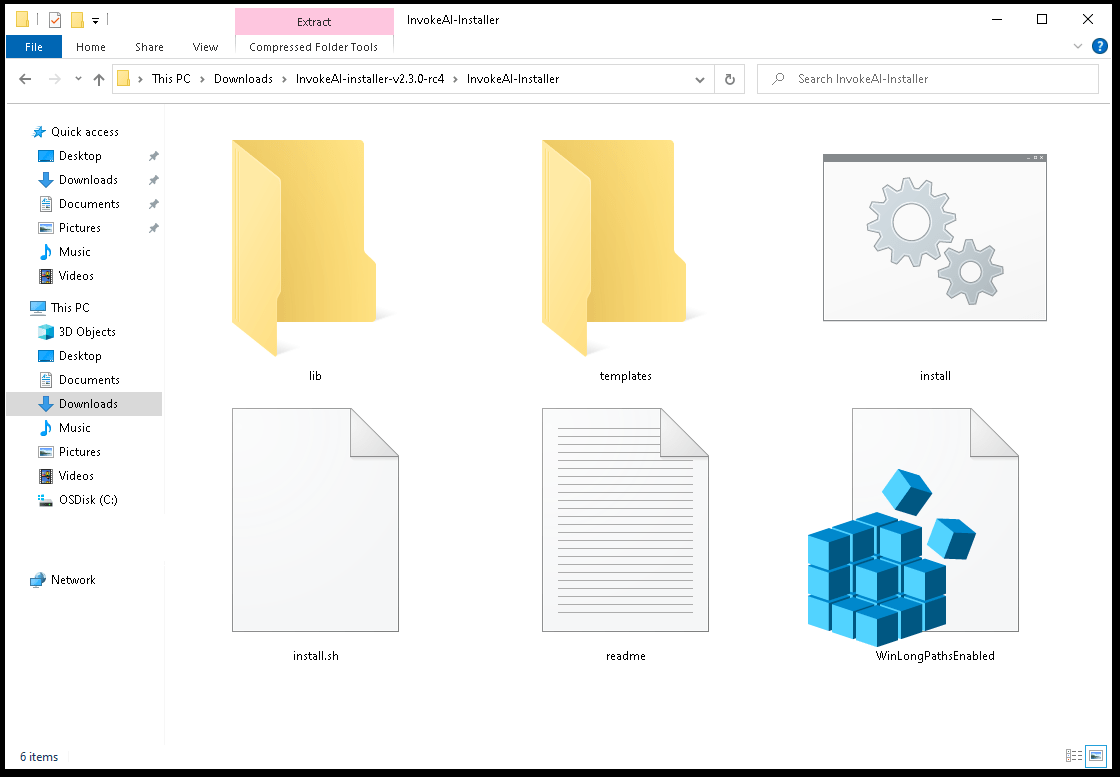
Task: Open the Compressed Folder Tools tab
Action: 313,47
